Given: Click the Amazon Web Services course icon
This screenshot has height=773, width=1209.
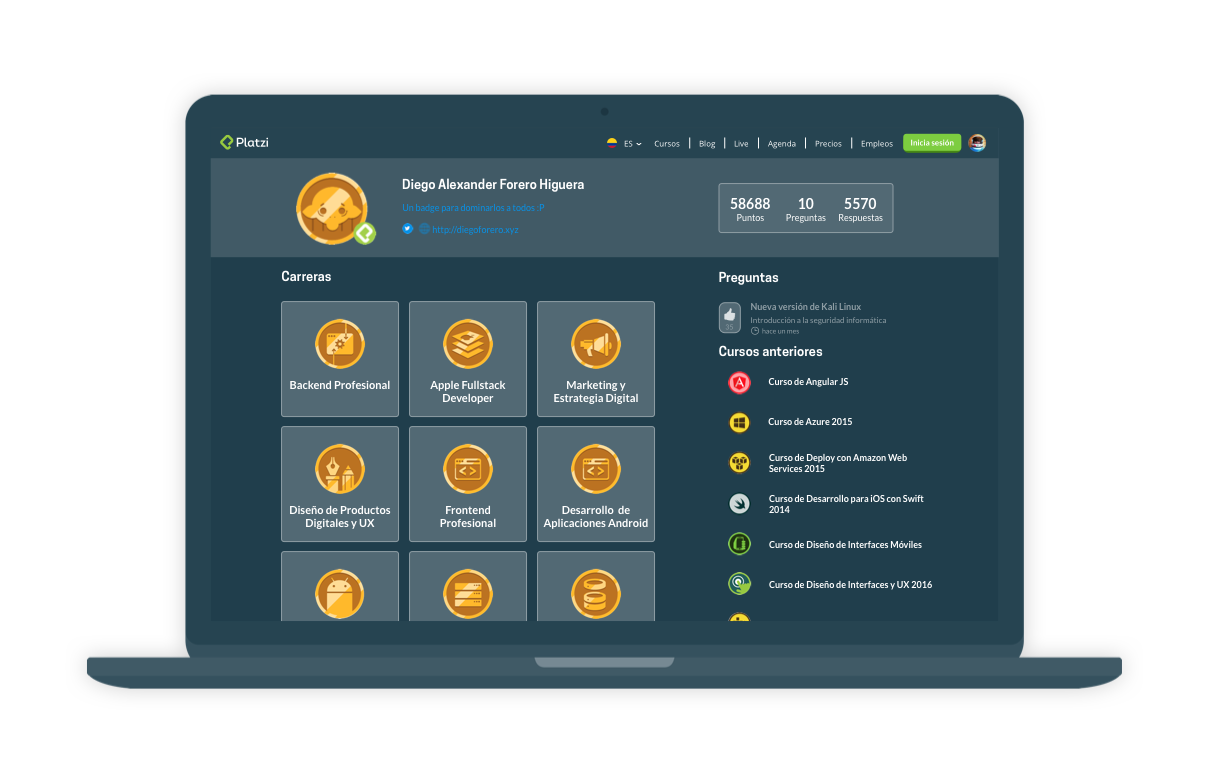Looking at the screenshot, I should pos(740,462).
